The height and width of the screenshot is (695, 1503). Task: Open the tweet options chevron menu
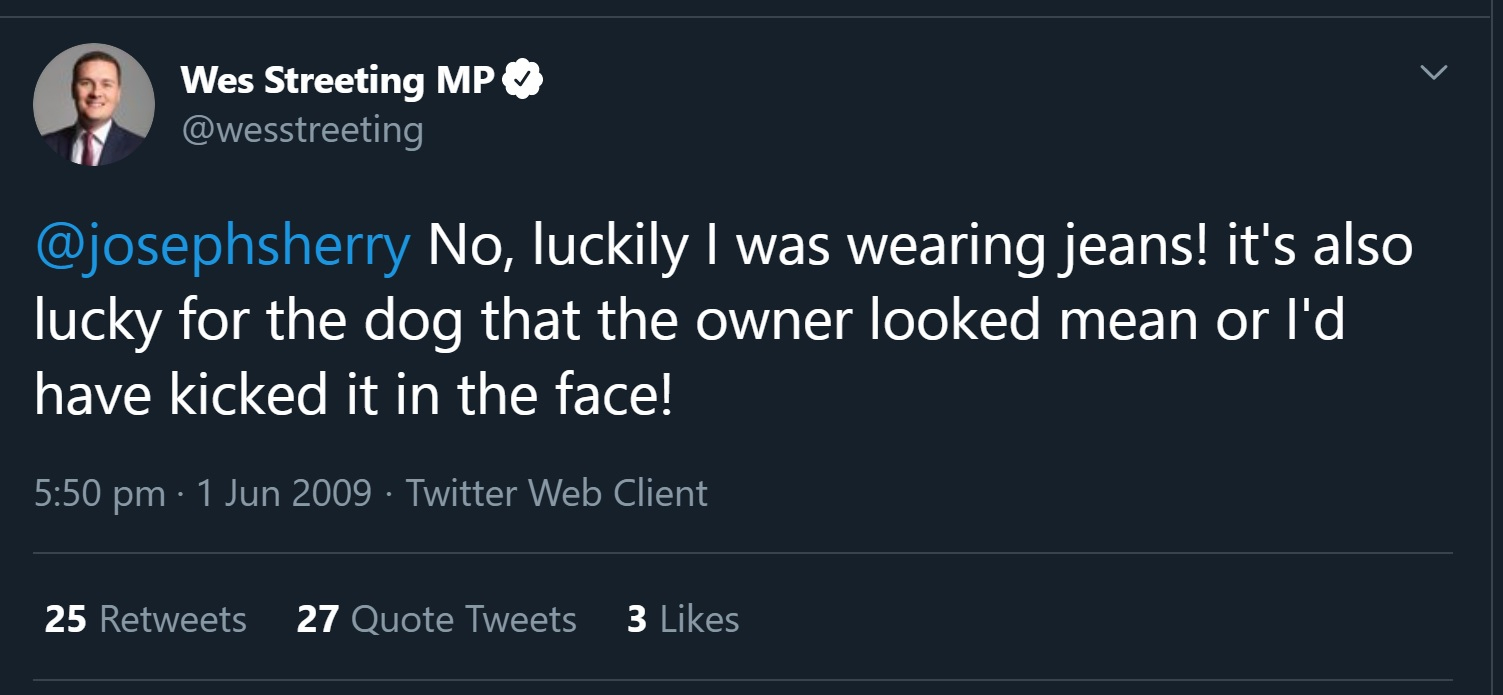(x=1434, y=73)
